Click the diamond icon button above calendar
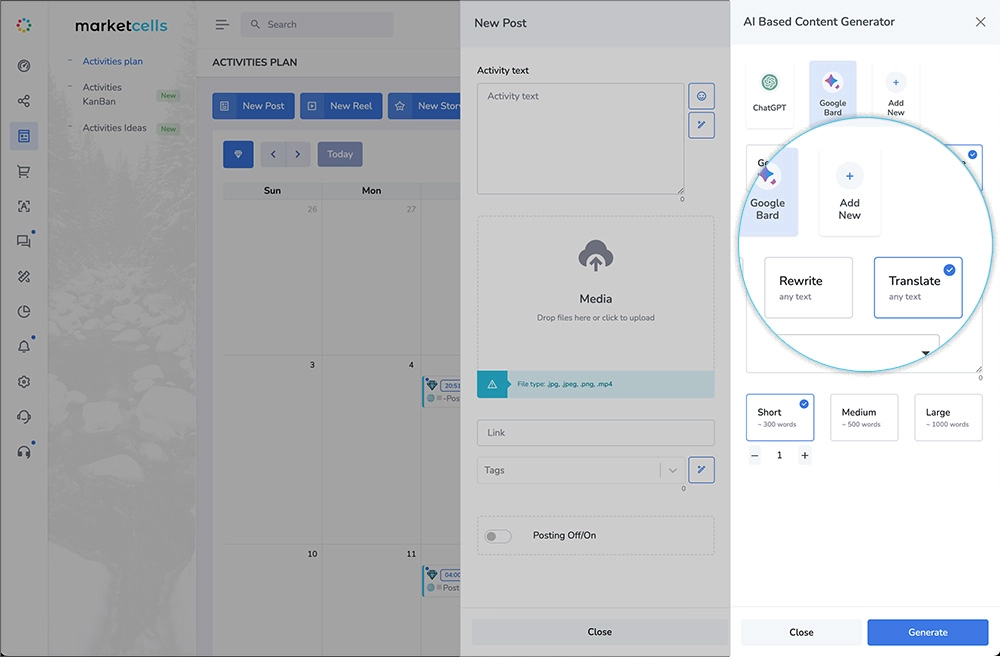The image size is (1000, 657). coord(237,154)
